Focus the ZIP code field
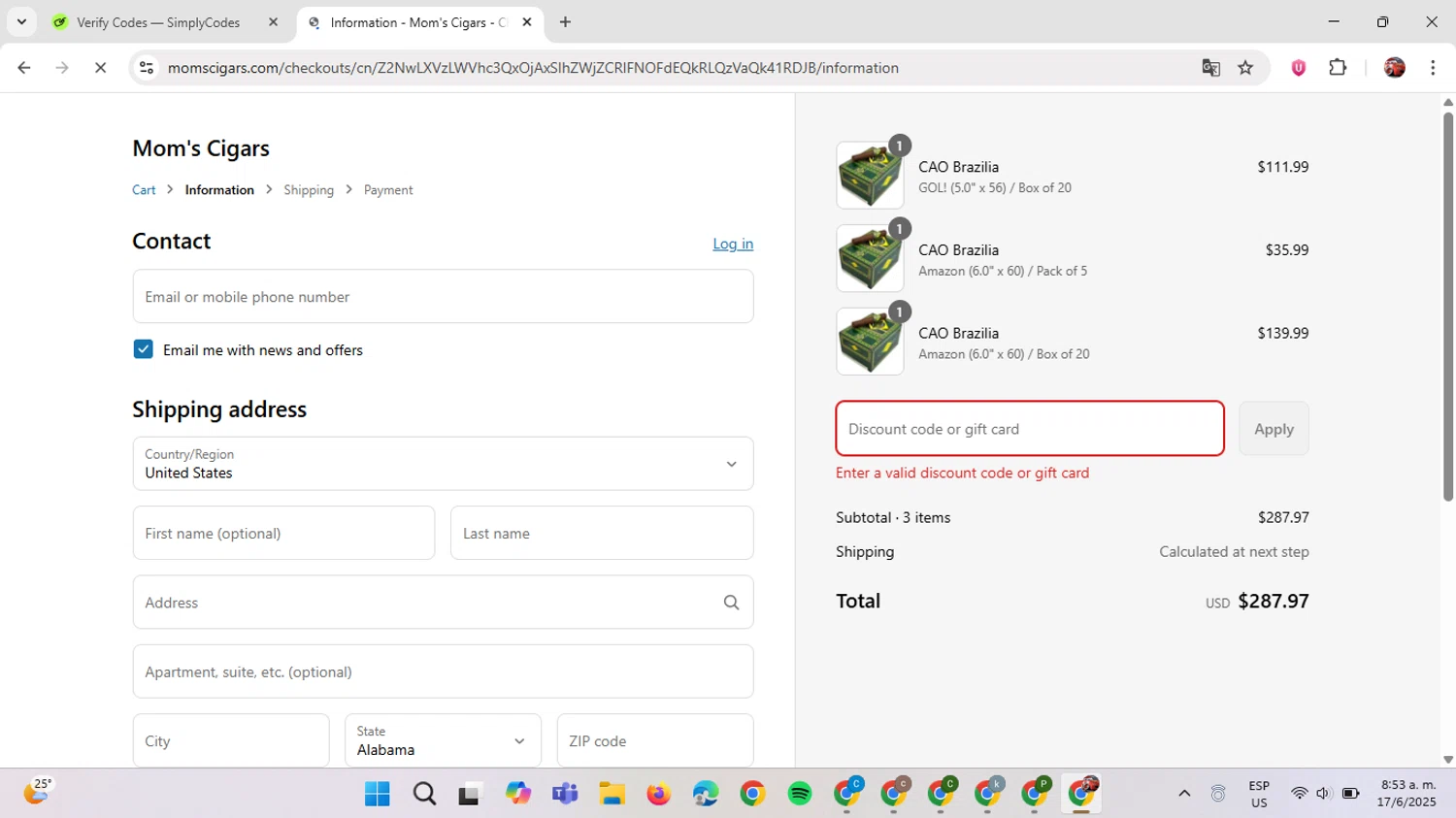Image resolution: width=1456 pixels, height=818 pixels. tap(655, 740)
